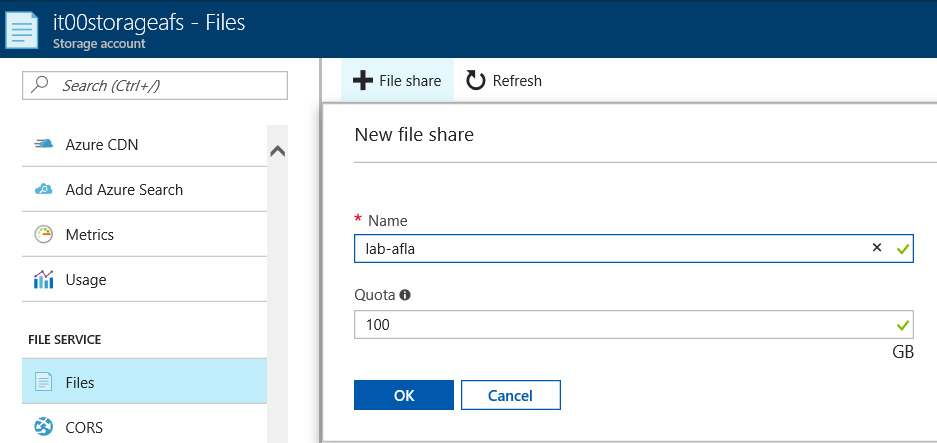Screen dimensions: 937x443
Task: Click the Azure CDN icon
Action: click(44, 144)
